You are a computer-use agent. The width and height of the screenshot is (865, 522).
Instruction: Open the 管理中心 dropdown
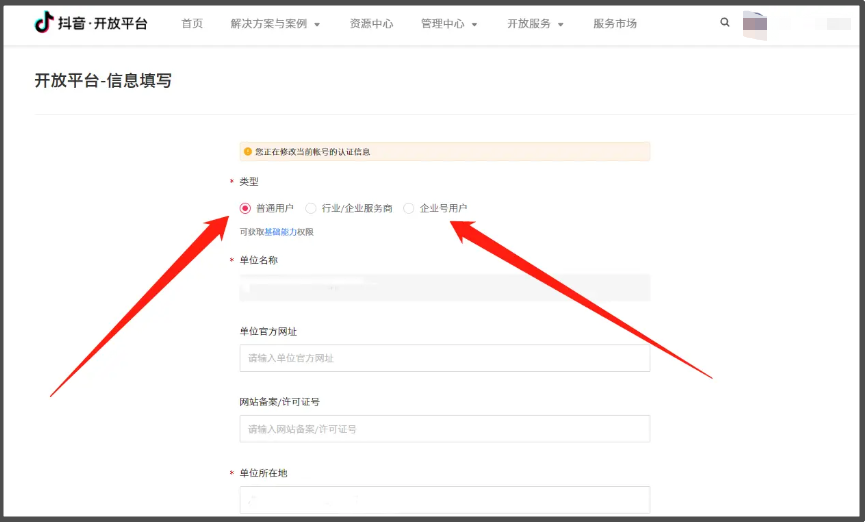pos(449,23)
